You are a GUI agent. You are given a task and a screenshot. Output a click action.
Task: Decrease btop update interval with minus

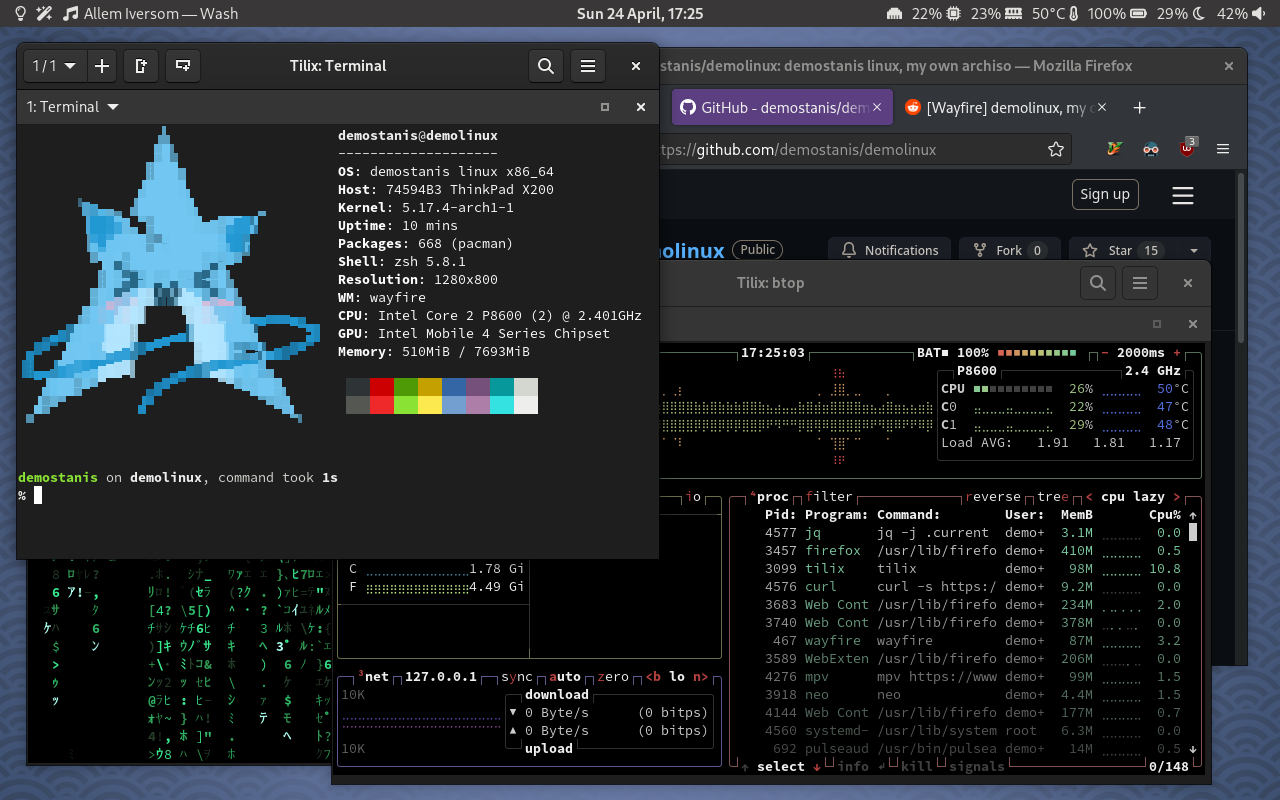tap(1104, 353)
